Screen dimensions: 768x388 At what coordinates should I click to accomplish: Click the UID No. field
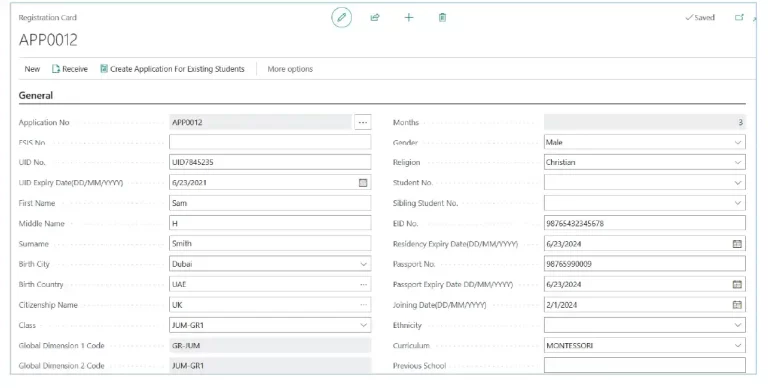[270, 163]
